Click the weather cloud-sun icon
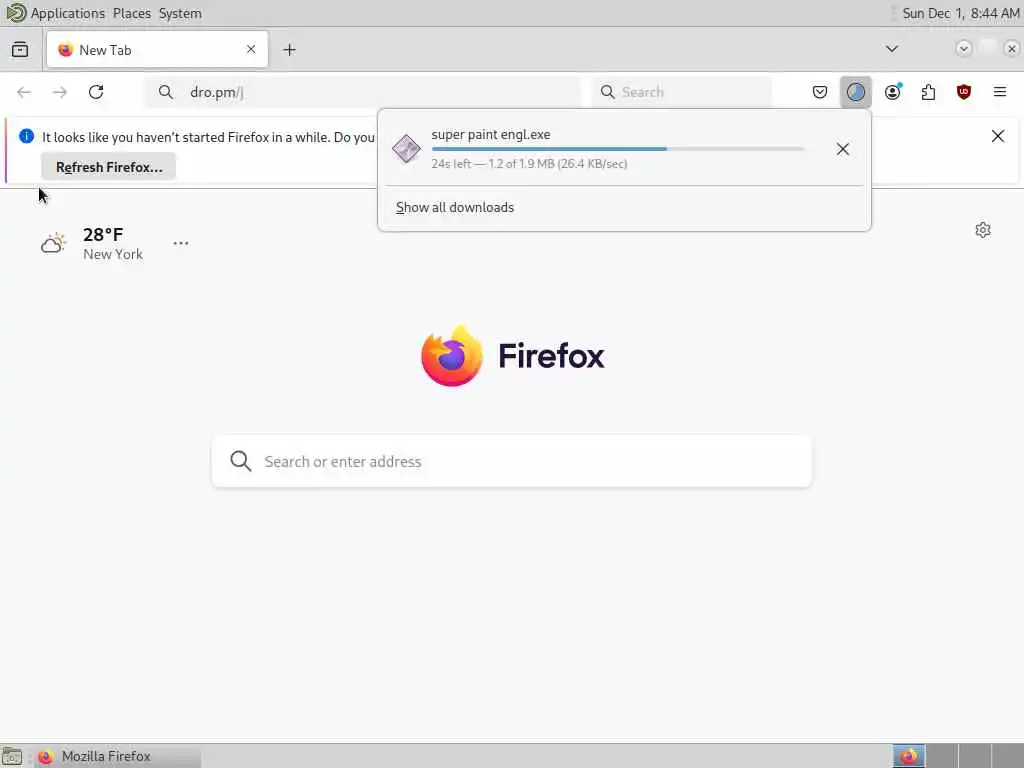Image resolution: width=1024 pixels, height=768 pixels. tap(54, 243)
